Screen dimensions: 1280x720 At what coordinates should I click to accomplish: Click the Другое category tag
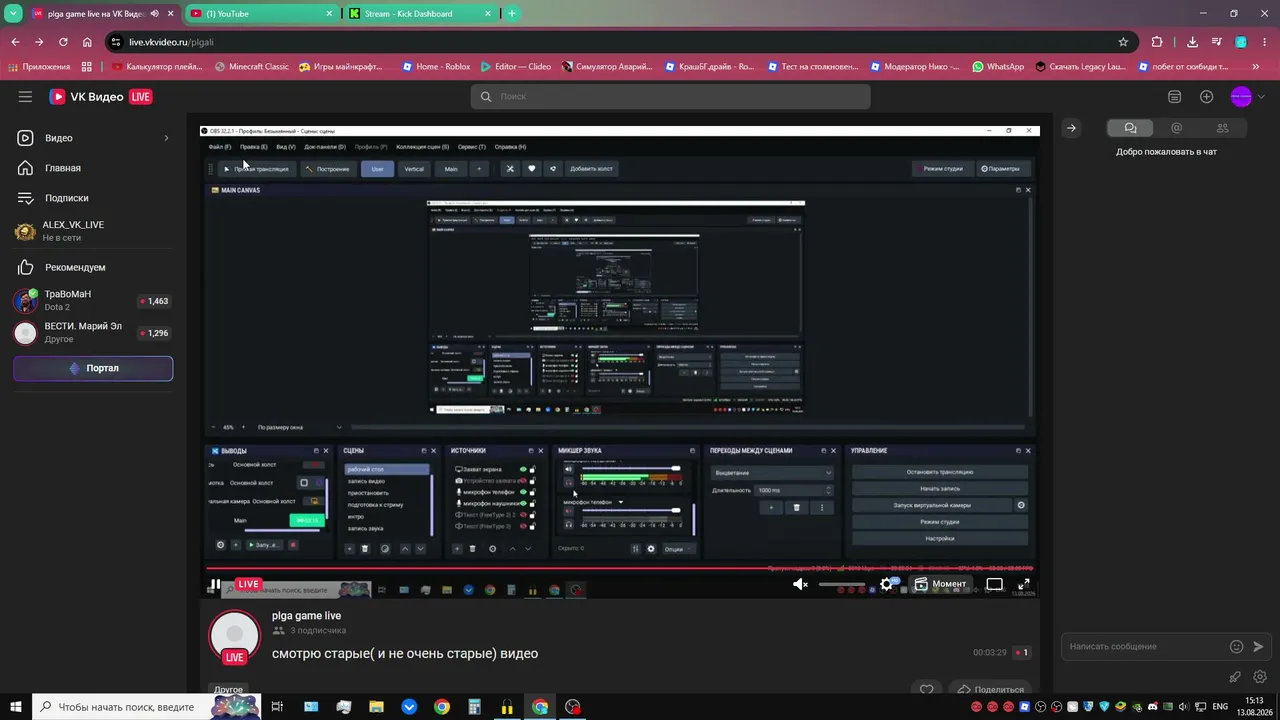coord(228,689)
